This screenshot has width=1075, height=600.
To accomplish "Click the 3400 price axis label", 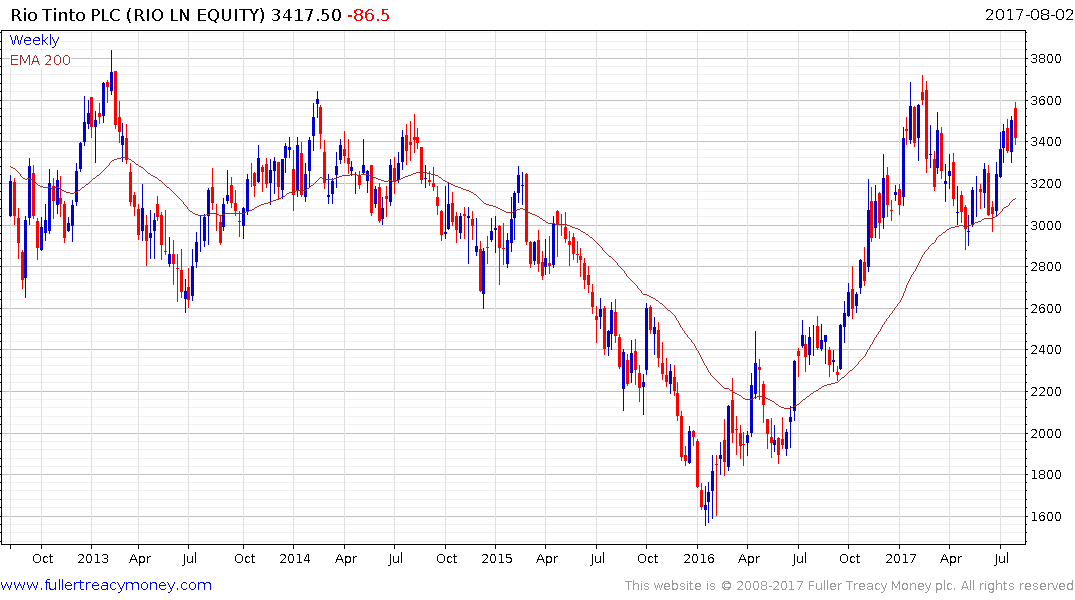I will [x=1046, y=142].
